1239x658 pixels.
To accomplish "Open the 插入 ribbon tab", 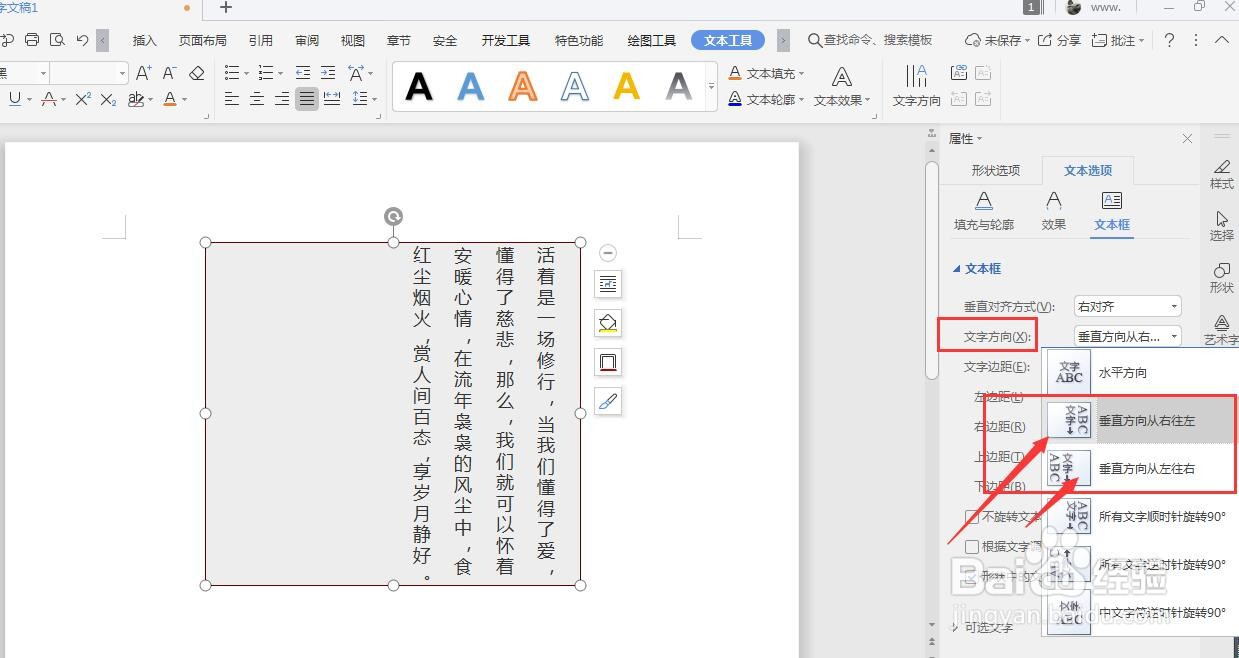I will coord(143,40).
